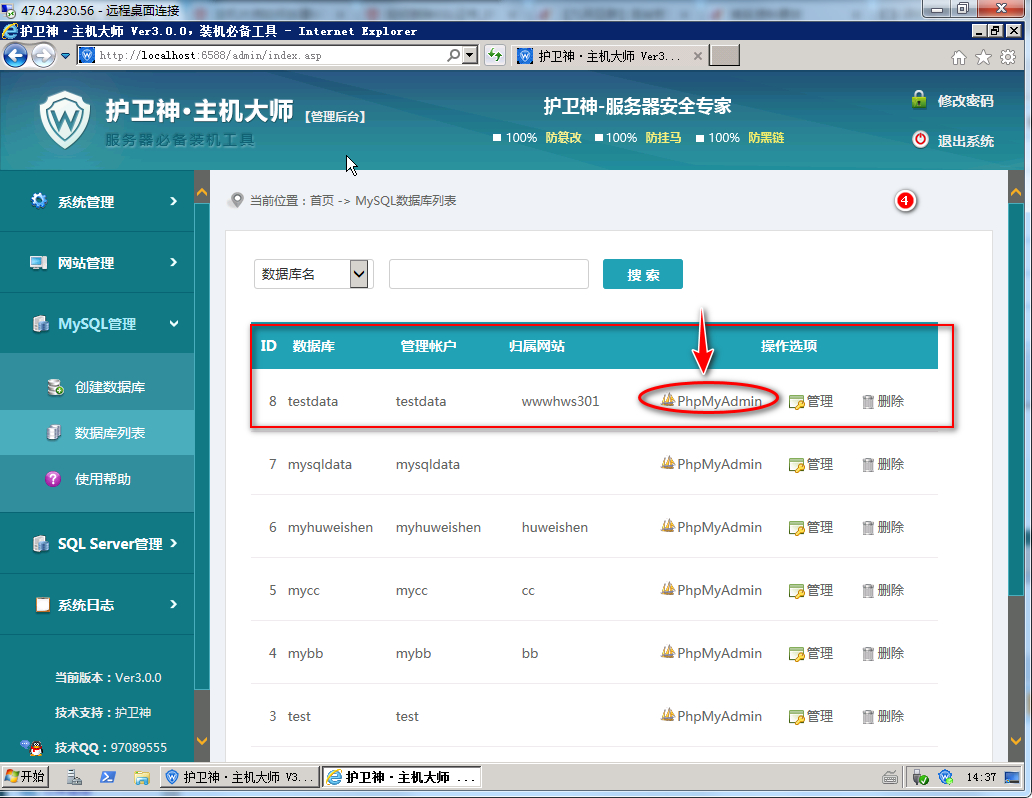Click the teal search button
The width and height of the screenshot is (1032, 798).
coord(642,275)
